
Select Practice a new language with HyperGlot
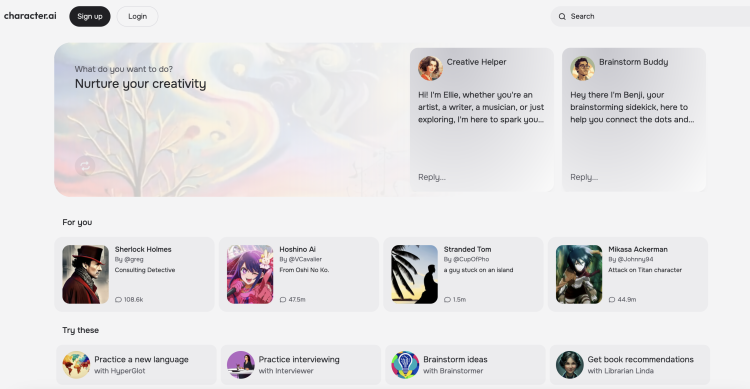click(x=136, y=365)
